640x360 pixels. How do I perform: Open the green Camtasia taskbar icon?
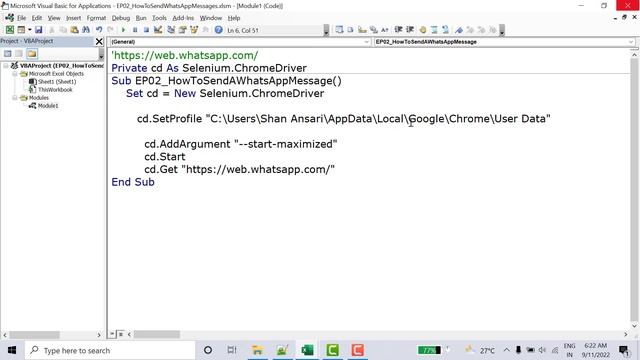pos(333,350)
